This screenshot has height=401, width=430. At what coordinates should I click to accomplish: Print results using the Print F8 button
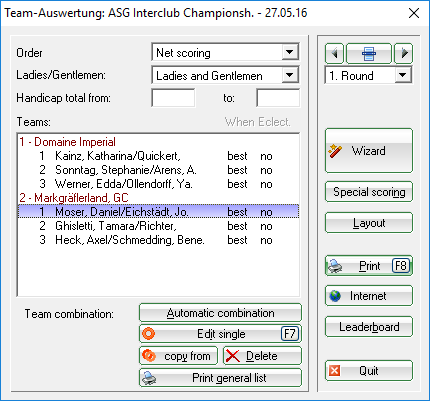click(x=369, y=266)
